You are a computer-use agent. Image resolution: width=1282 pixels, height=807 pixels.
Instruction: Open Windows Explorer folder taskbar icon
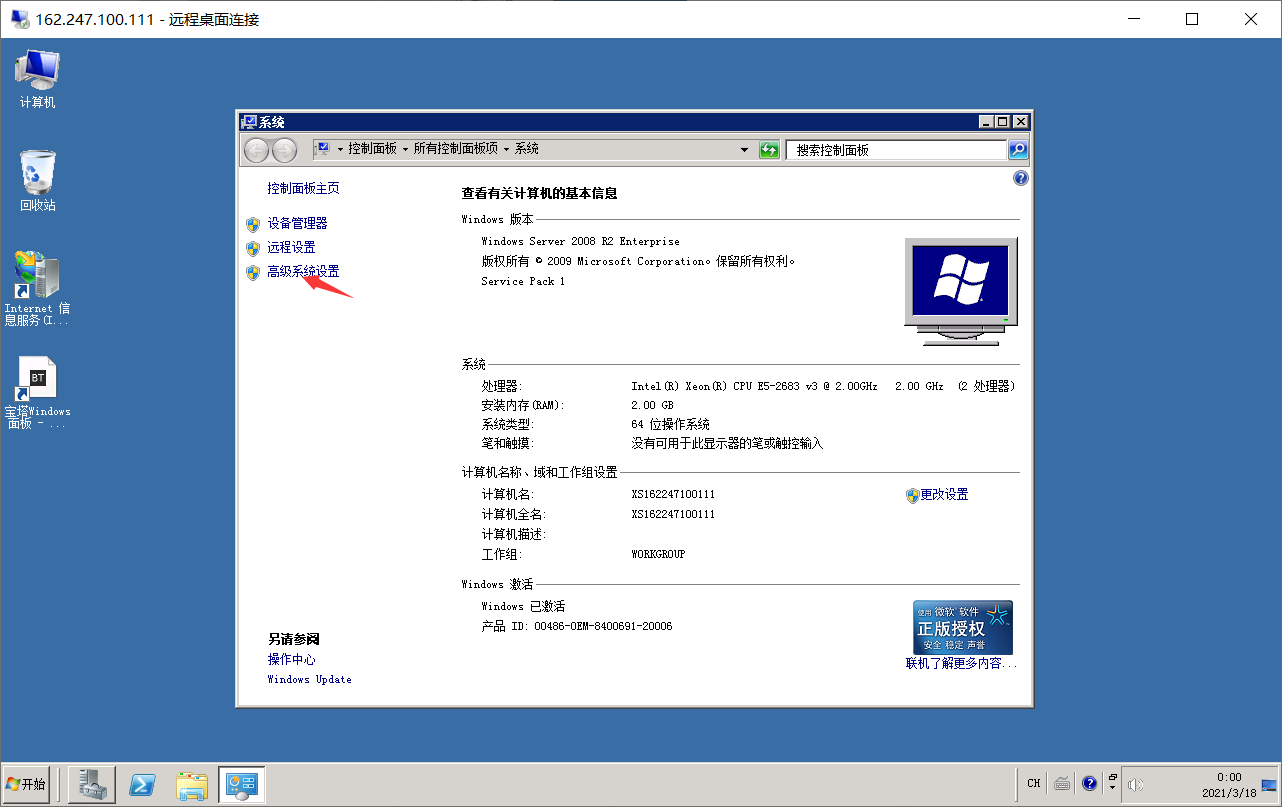(192, 785)
